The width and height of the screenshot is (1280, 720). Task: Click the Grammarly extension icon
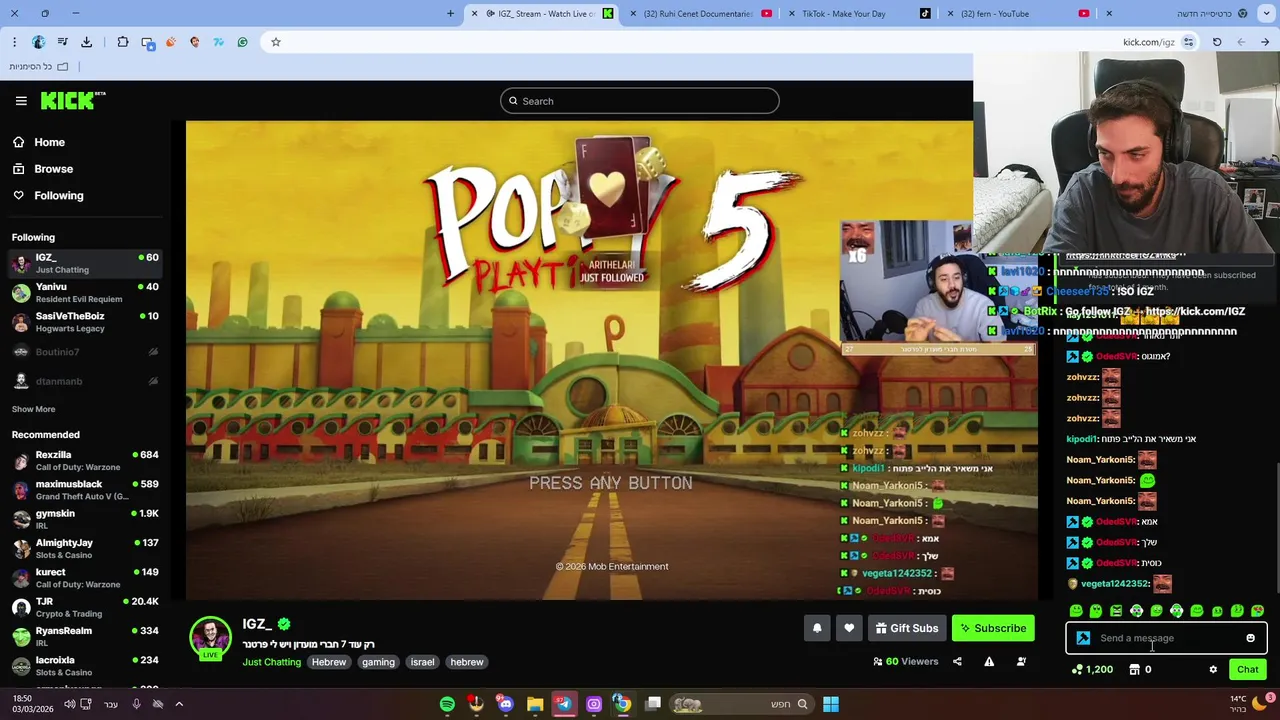pyautogui.click(x=242, y=42)
